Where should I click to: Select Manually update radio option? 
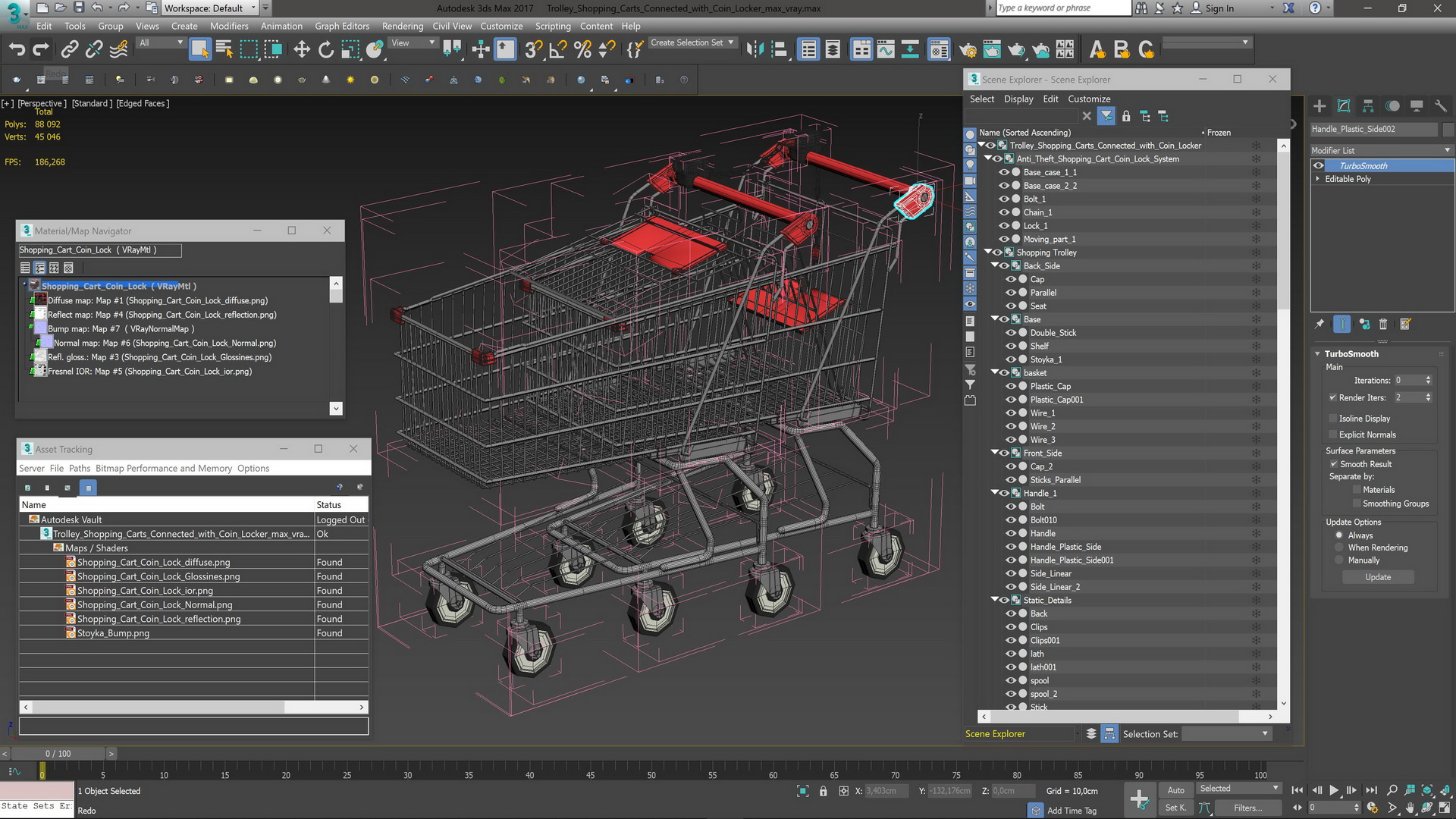[1339, 560]
